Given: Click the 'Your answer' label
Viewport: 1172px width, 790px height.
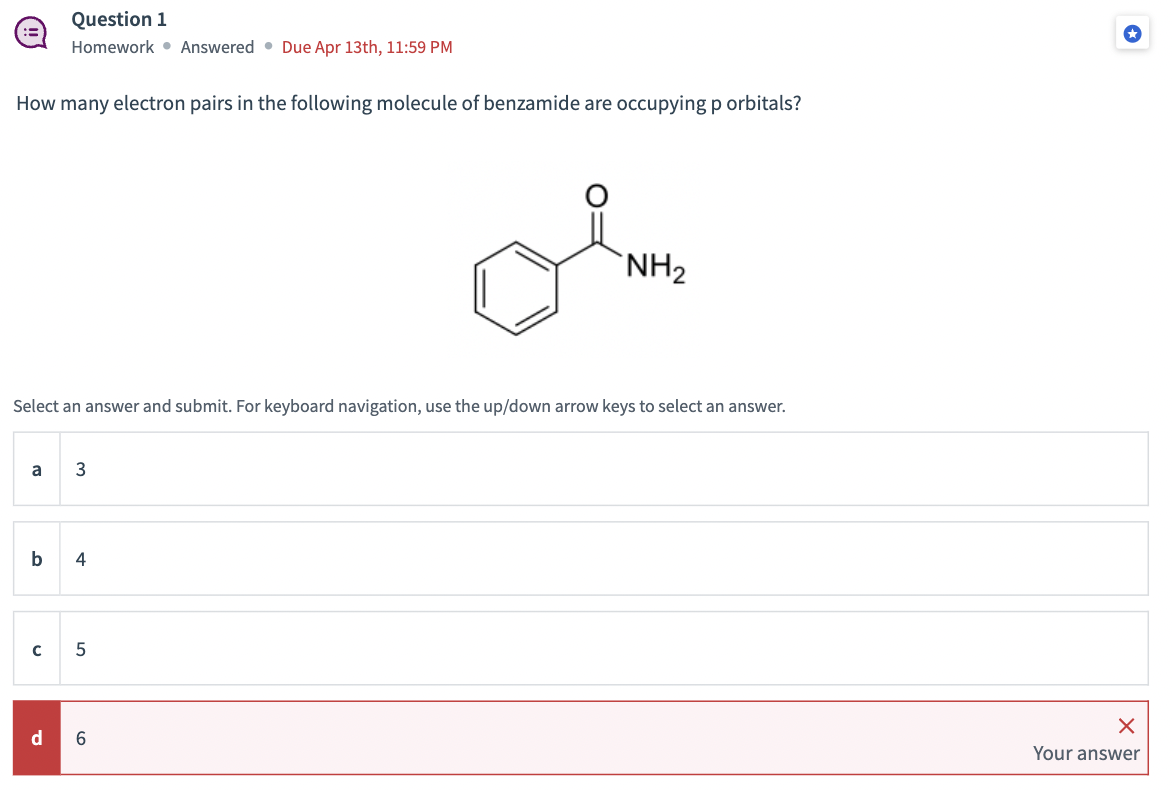Looking at the screenshot, I should 1086,753.
